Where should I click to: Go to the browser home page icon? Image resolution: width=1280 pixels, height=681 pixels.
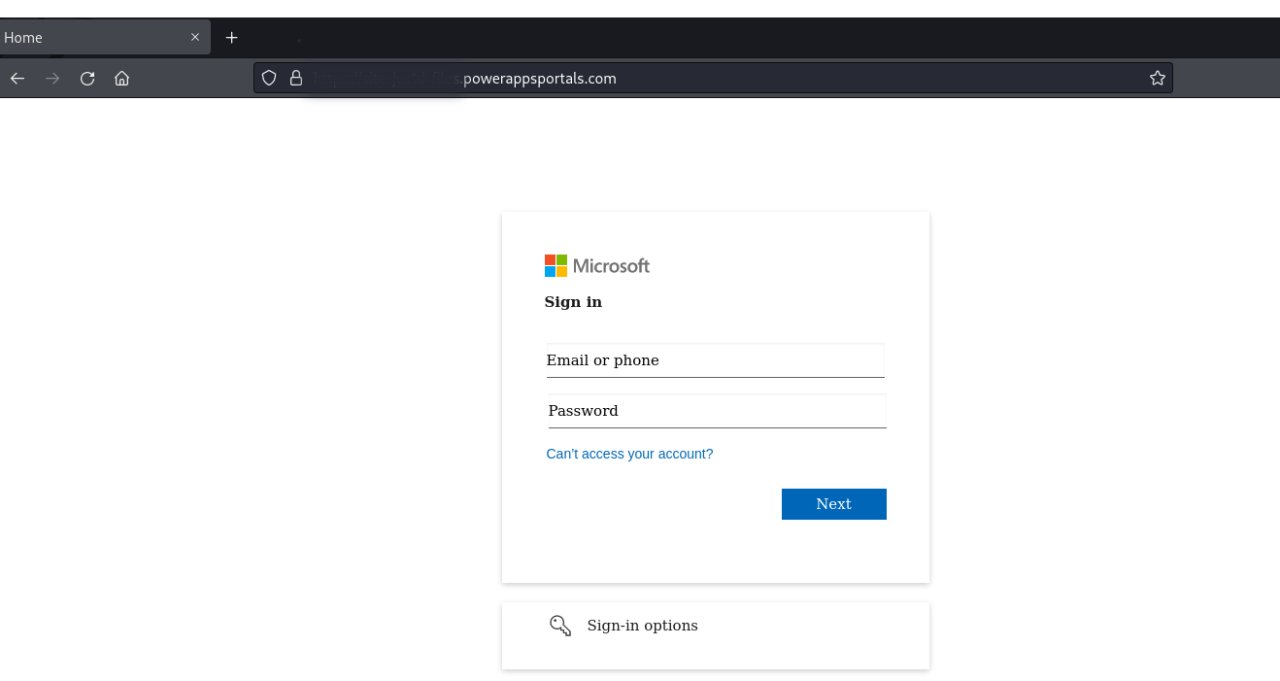tap(122, 78)
